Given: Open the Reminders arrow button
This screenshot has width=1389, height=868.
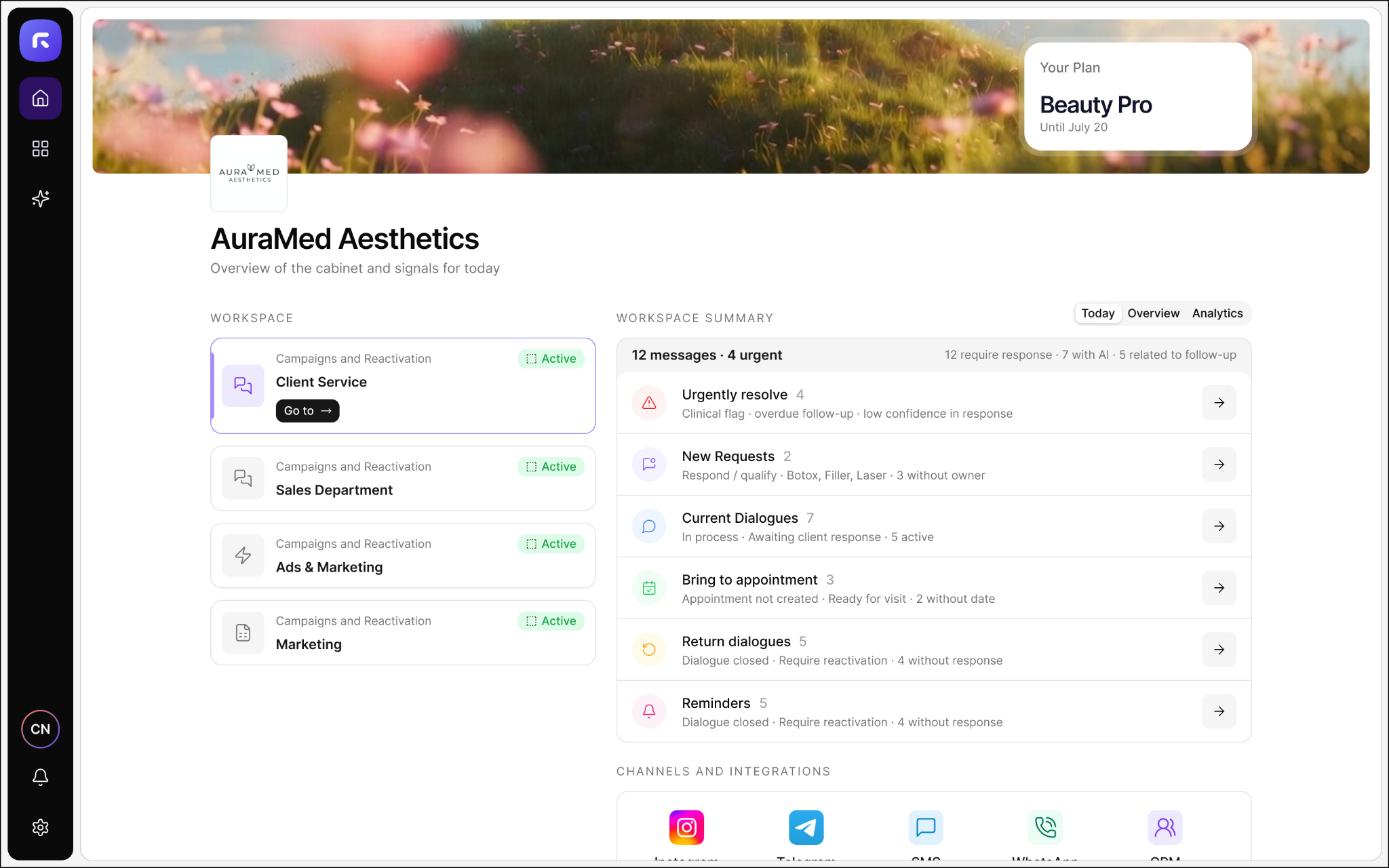Looking at the screenshot, I should click(x=1219, y=711).
